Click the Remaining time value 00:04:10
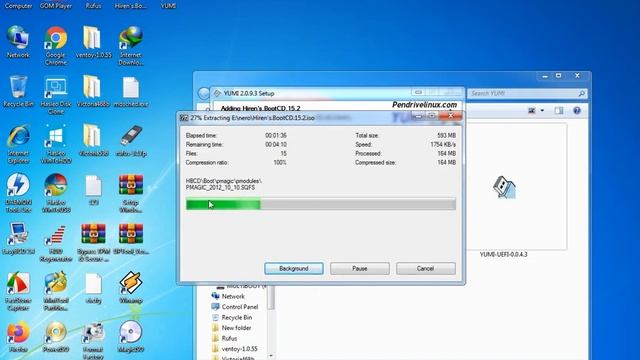 [276, 144]
